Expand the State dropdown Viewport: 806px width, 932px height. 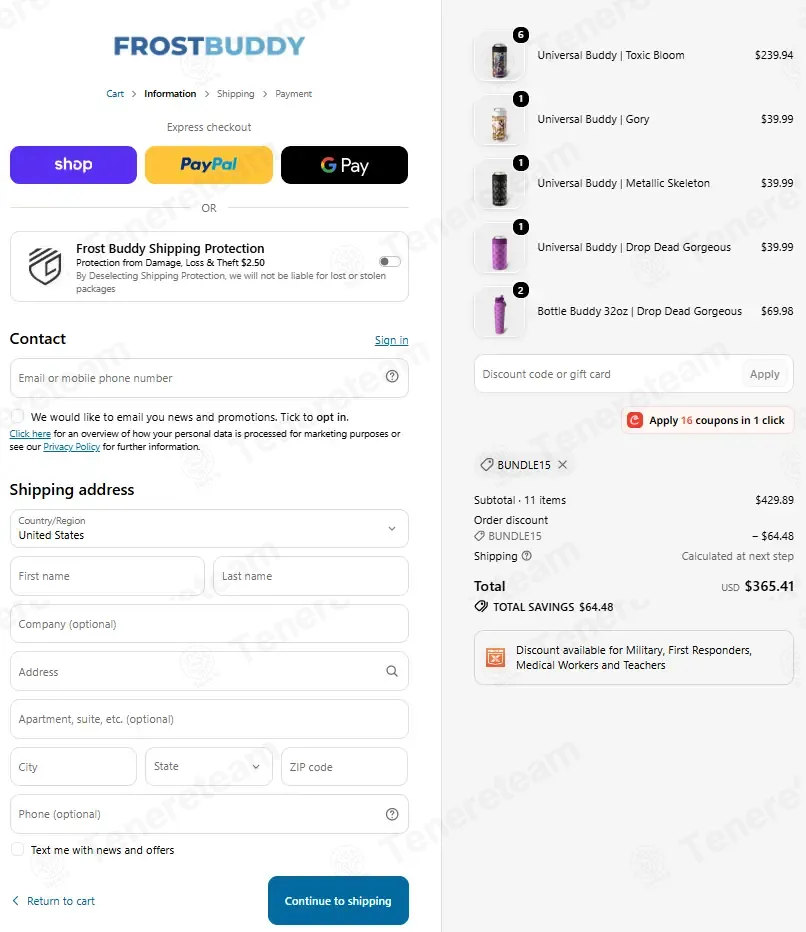(209, 766)
